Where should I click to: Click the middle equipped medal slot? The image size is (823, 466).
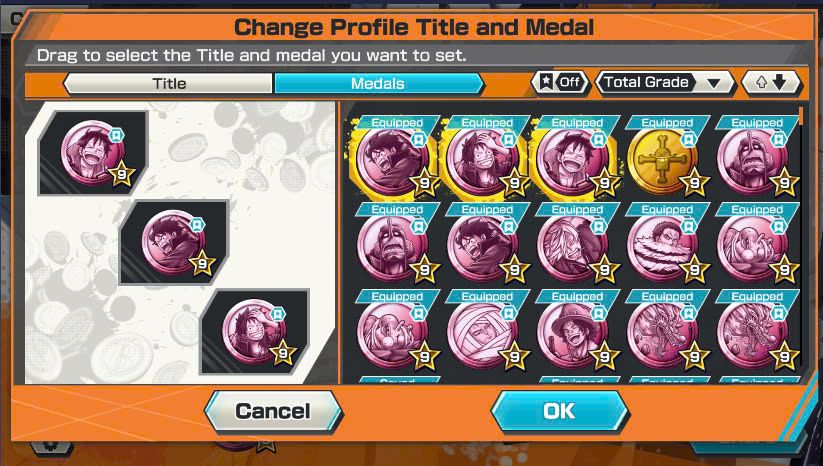click(174, 242)
